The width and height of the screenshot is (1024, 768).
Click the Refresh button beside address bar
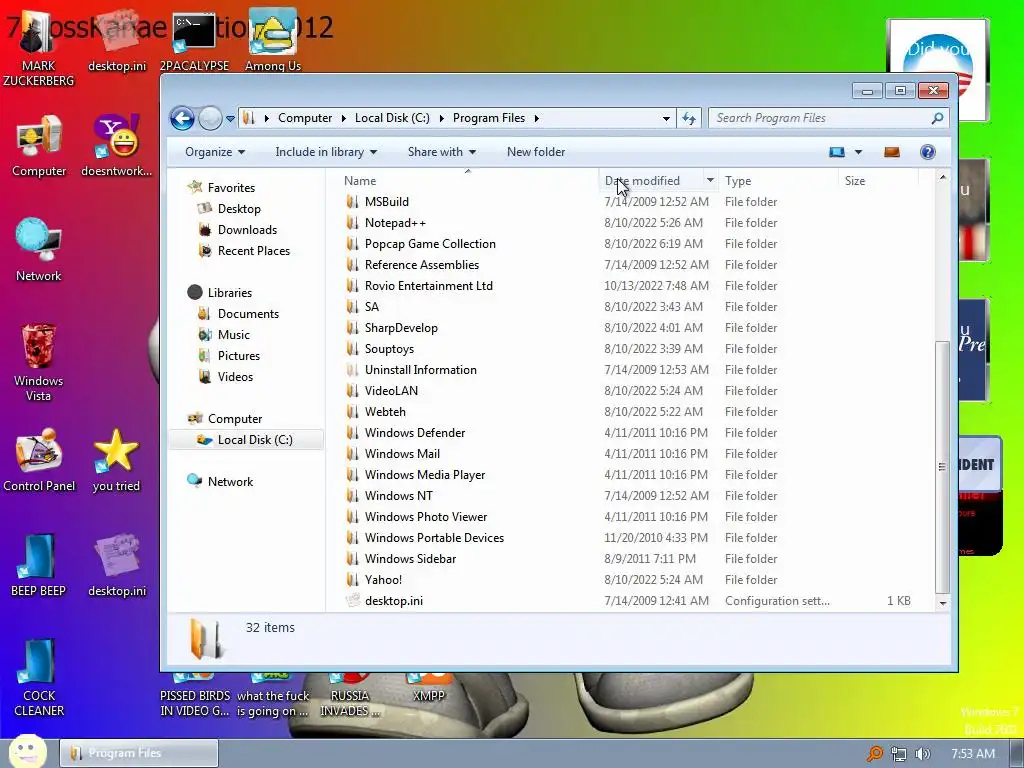click(689, 118)
